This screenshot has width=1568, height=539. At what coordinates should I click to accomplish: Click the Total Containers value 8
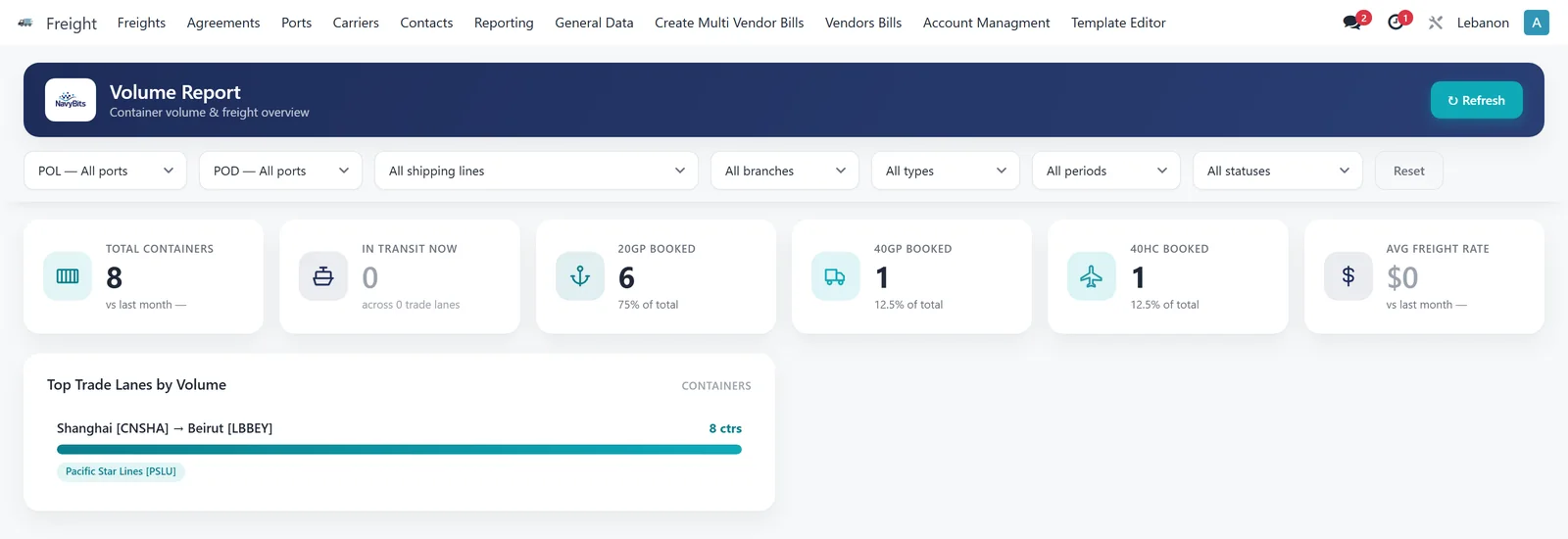(115, 278)
